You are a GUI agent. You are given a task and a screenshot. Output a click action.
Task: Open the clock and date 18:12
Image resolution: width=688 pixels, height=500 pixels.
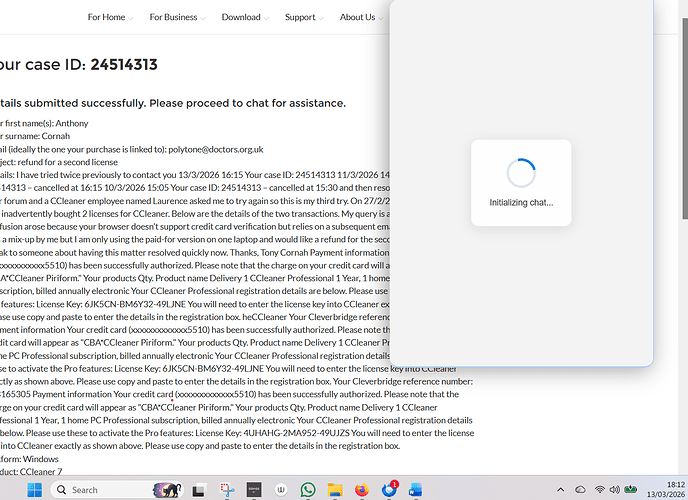(x=666, y=489)
